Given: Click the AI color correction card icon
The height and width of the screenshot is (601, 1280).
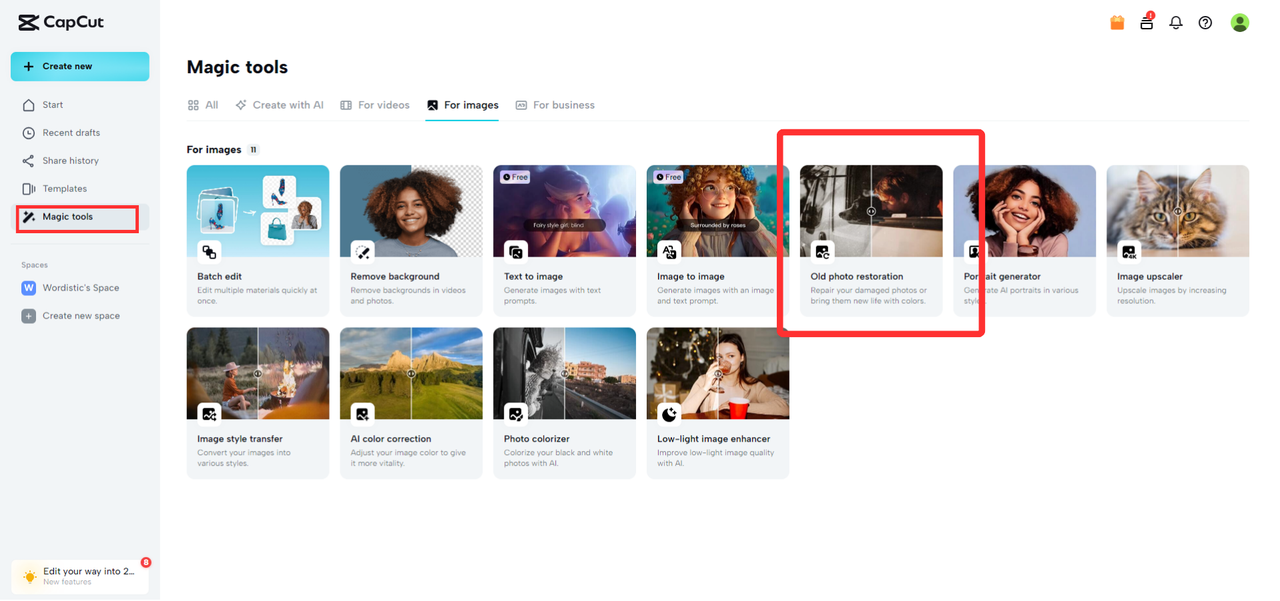Looking at the screenshot, I should [362, 413].
